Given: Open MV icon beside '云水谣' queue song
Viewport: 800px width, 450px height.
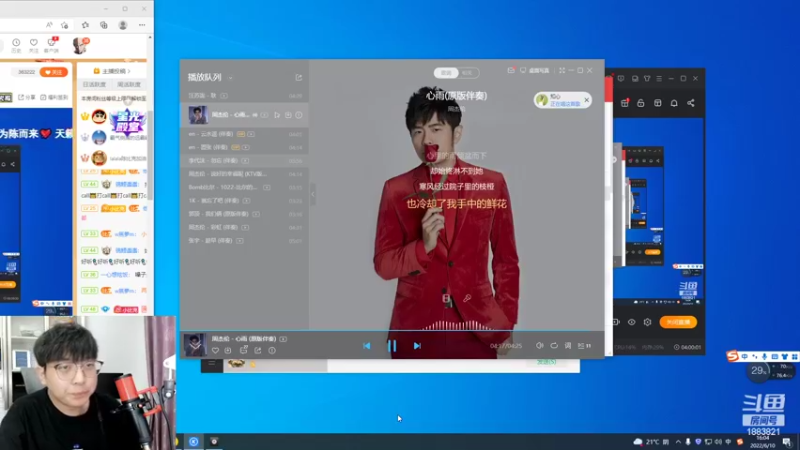Looking at the screenshot, I should pos(251,134).
